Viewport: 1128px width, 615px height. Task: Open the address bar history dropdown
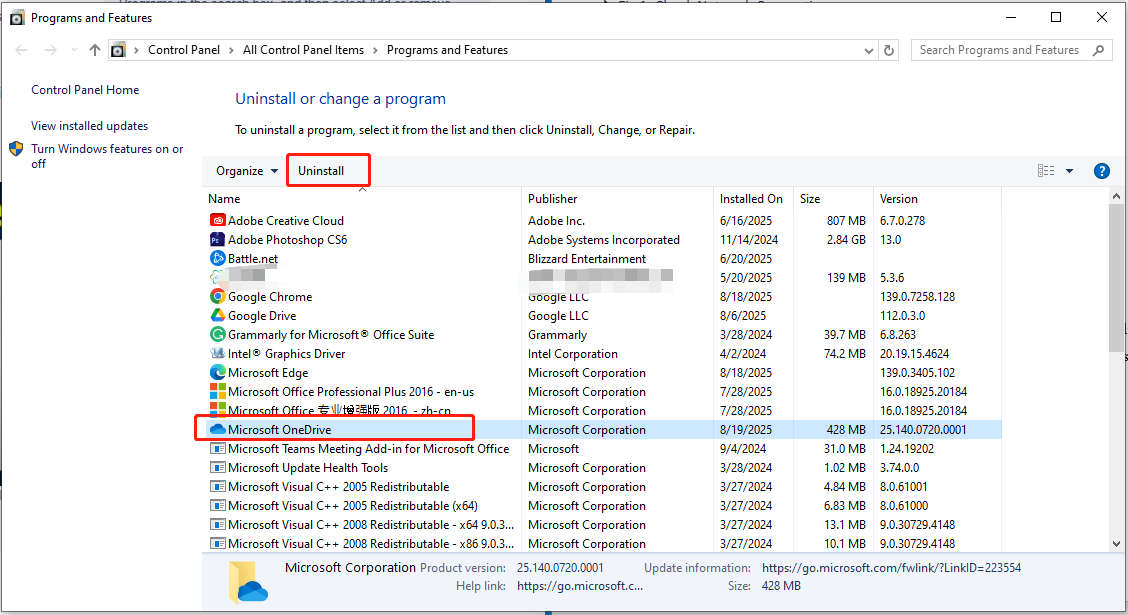coord(868,50)
